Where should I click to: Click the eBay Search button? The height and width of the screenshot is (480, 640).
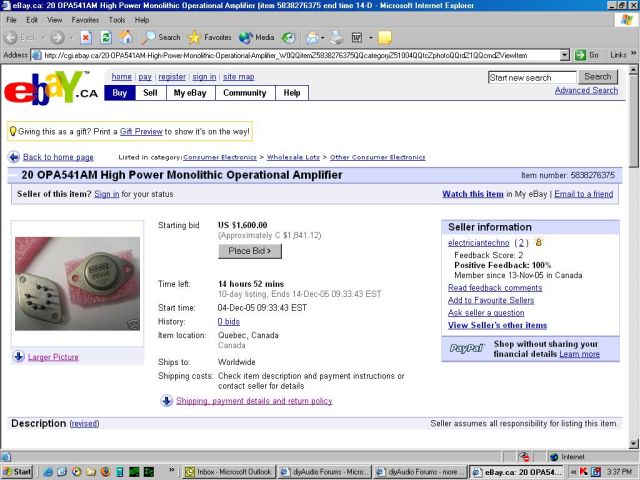[598, 77]
